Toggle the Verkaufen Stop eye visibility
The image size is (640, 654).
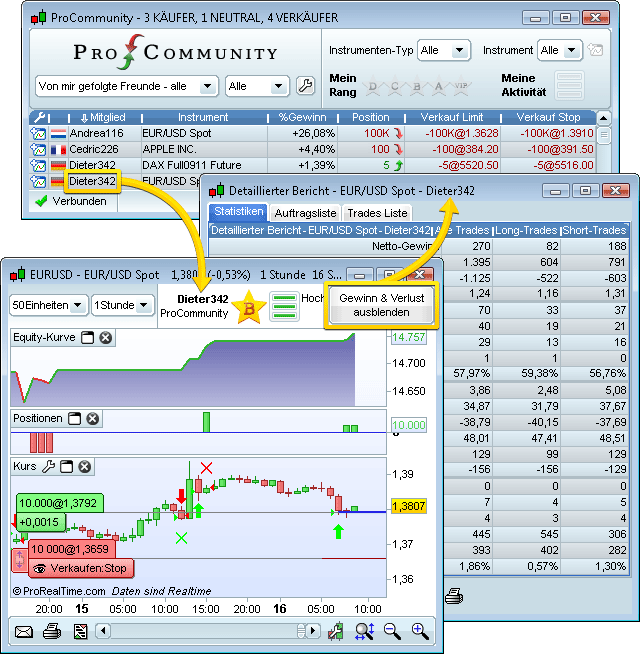click(39, 568)
